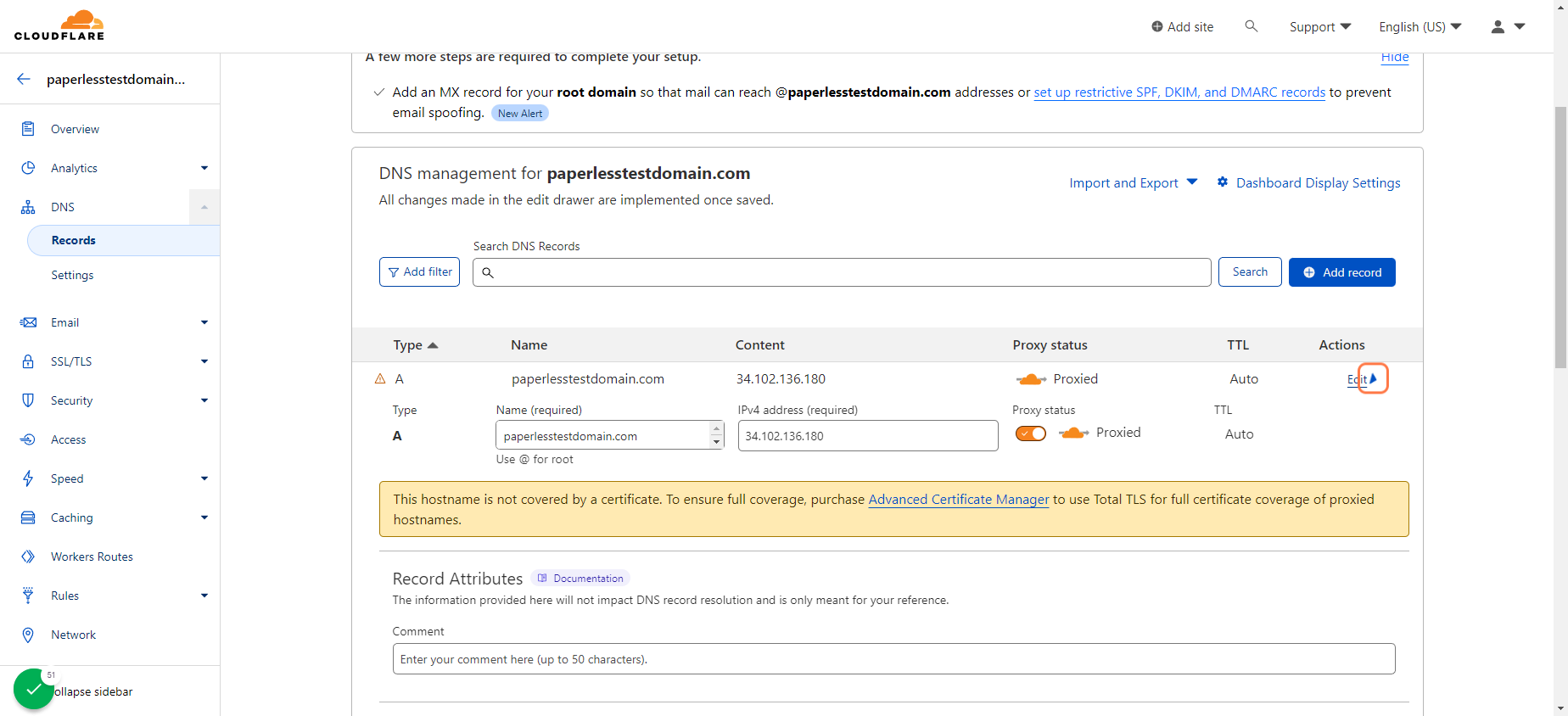Click the Cloudflare logo

click(x=59, y=25)
